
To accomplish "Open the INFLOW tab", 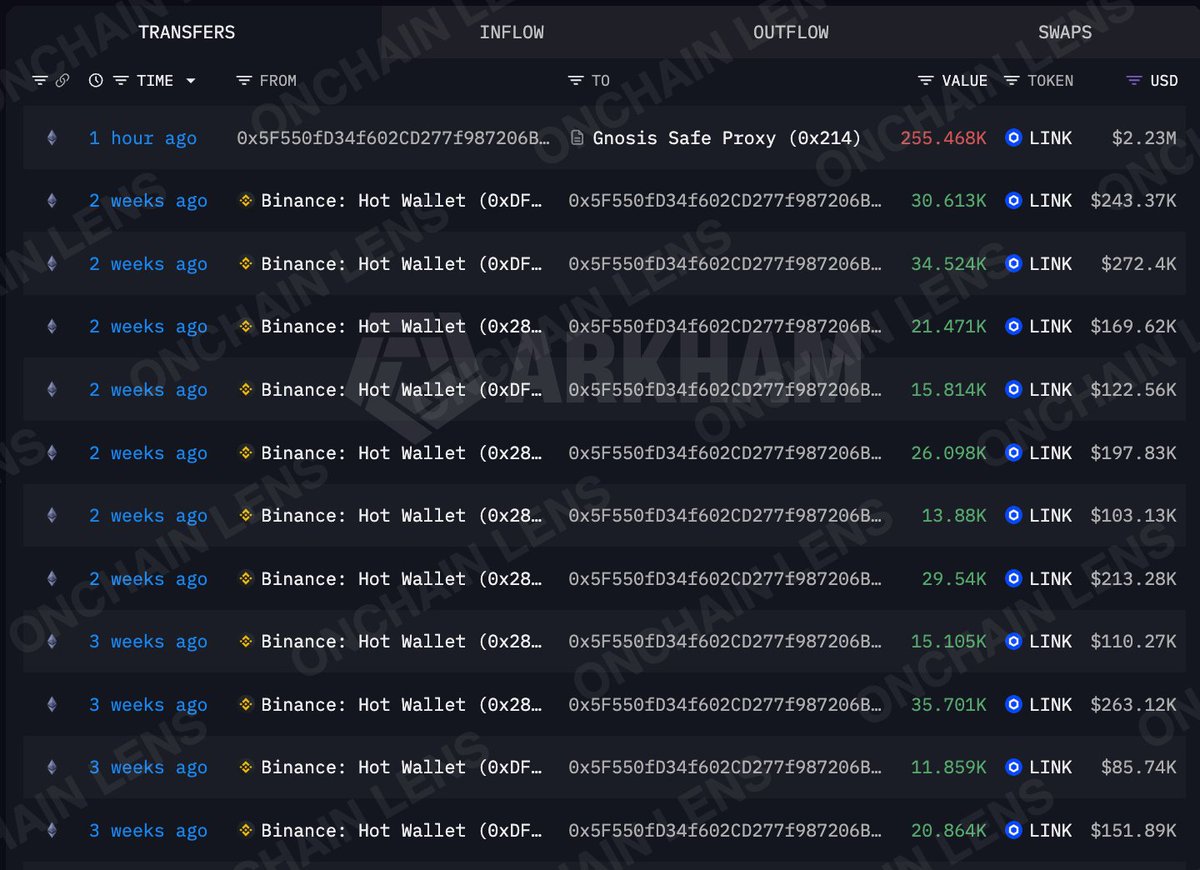I will (x=511, y=32).
